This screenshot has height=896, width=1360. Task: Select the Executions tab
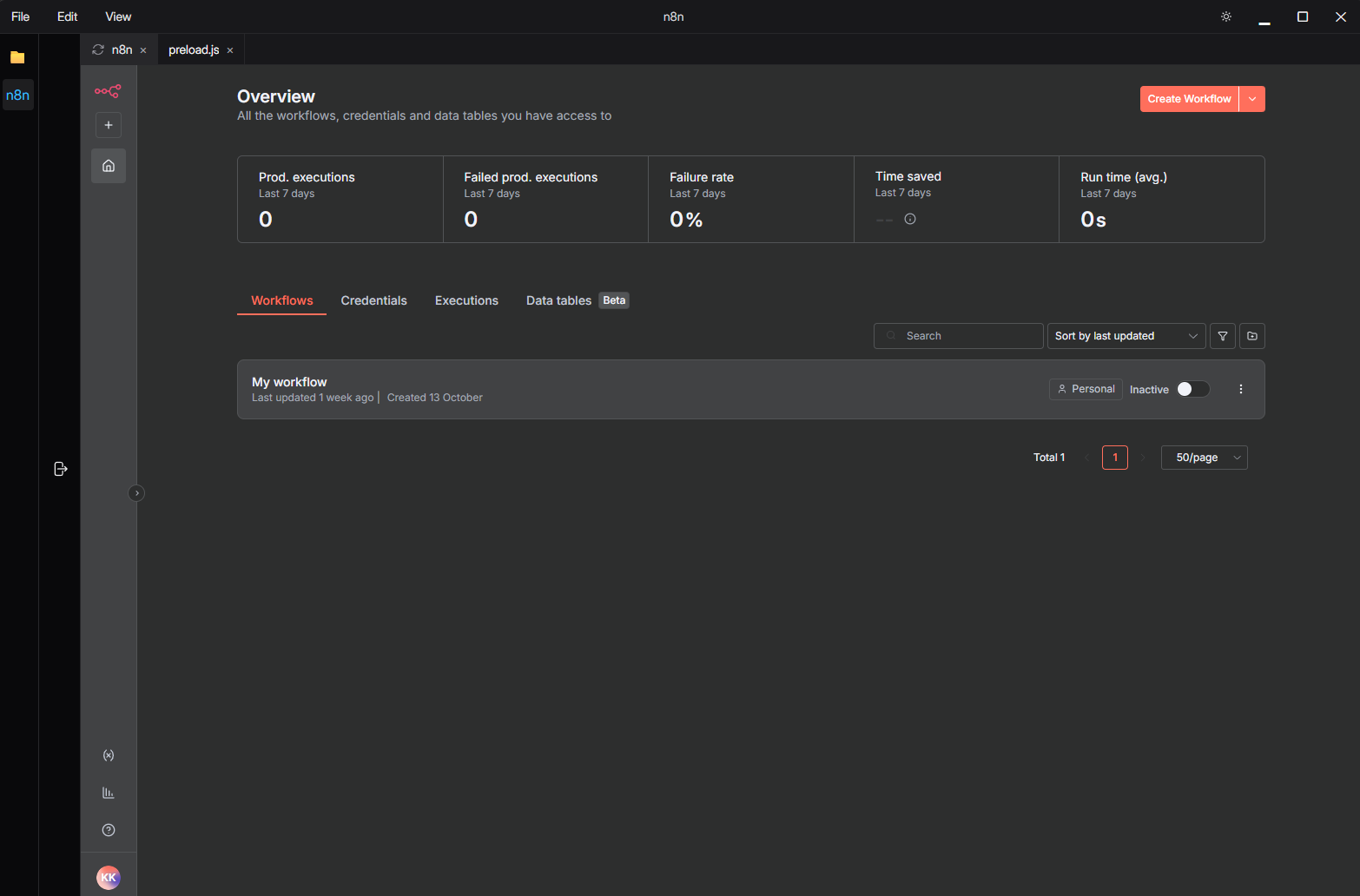pyautogui.click(x=466, y=300)
